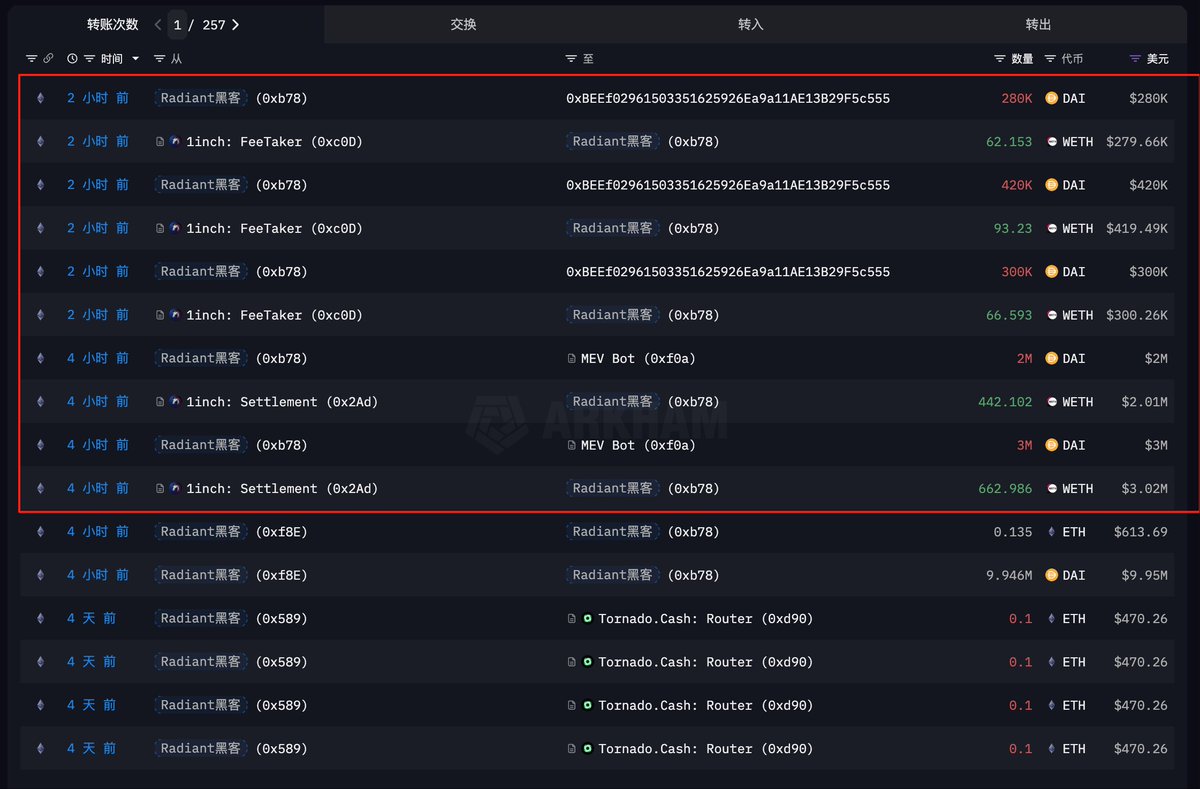This screenshot has width=1200, height=789.
Task: Click the $9.95M value
Action: 1145,575
